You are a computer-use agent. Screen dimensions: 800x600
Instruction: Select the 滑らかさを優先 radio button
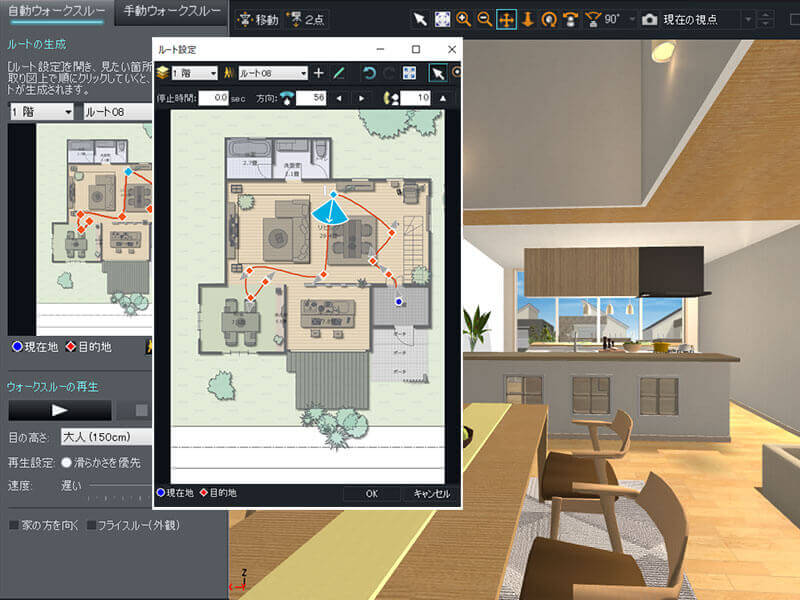(66, 463)
